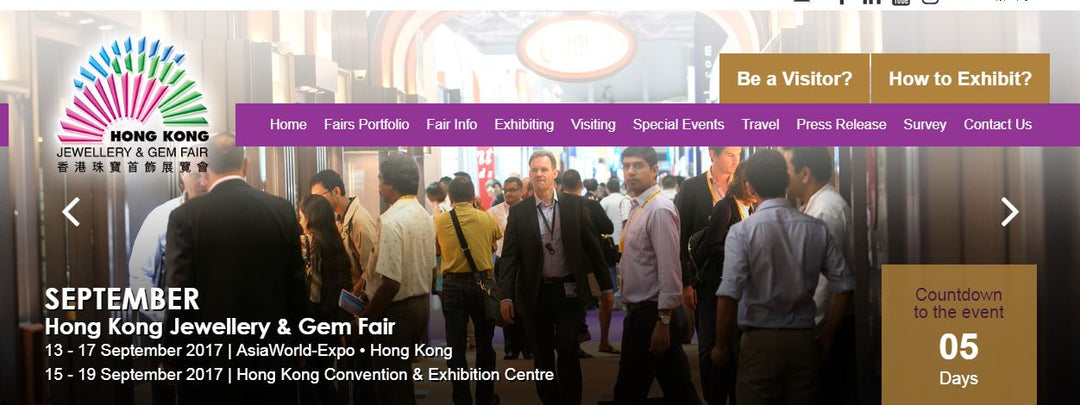Expand the Fairs Portfolio menu
The image size is (1080, 405).
click(366, 125)
